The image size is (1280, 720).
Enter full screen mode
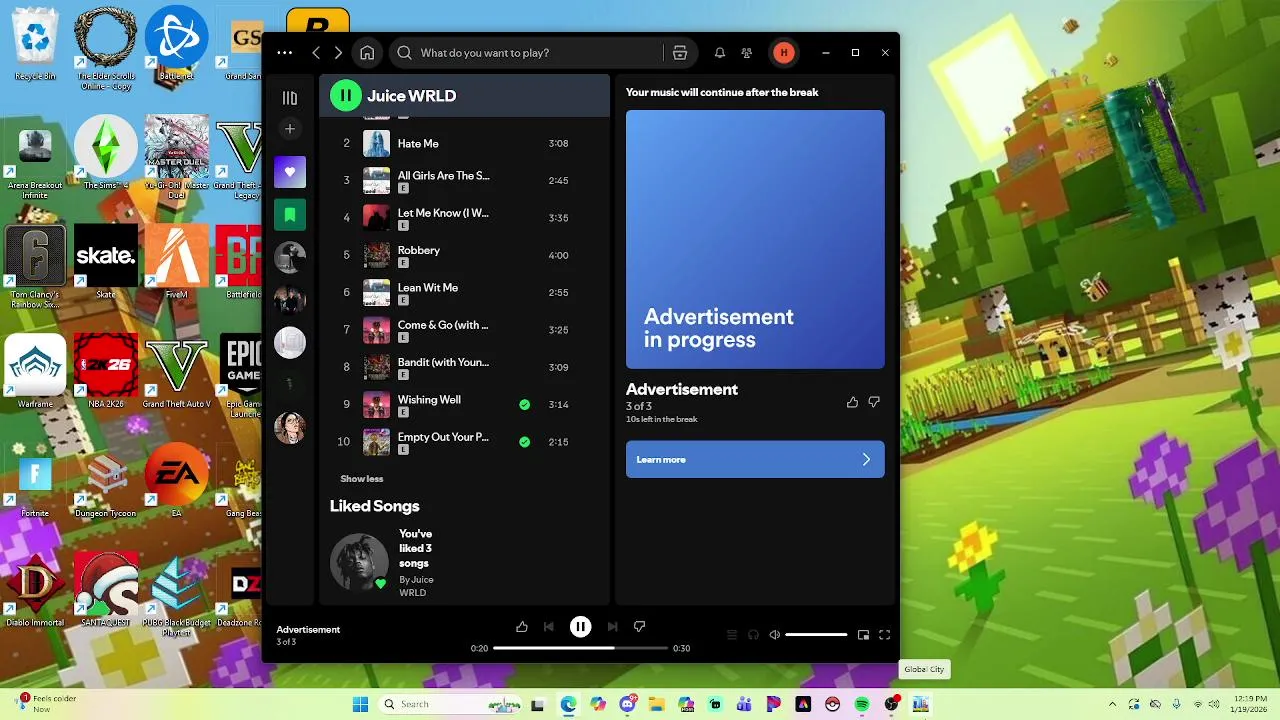click(884, 635)
